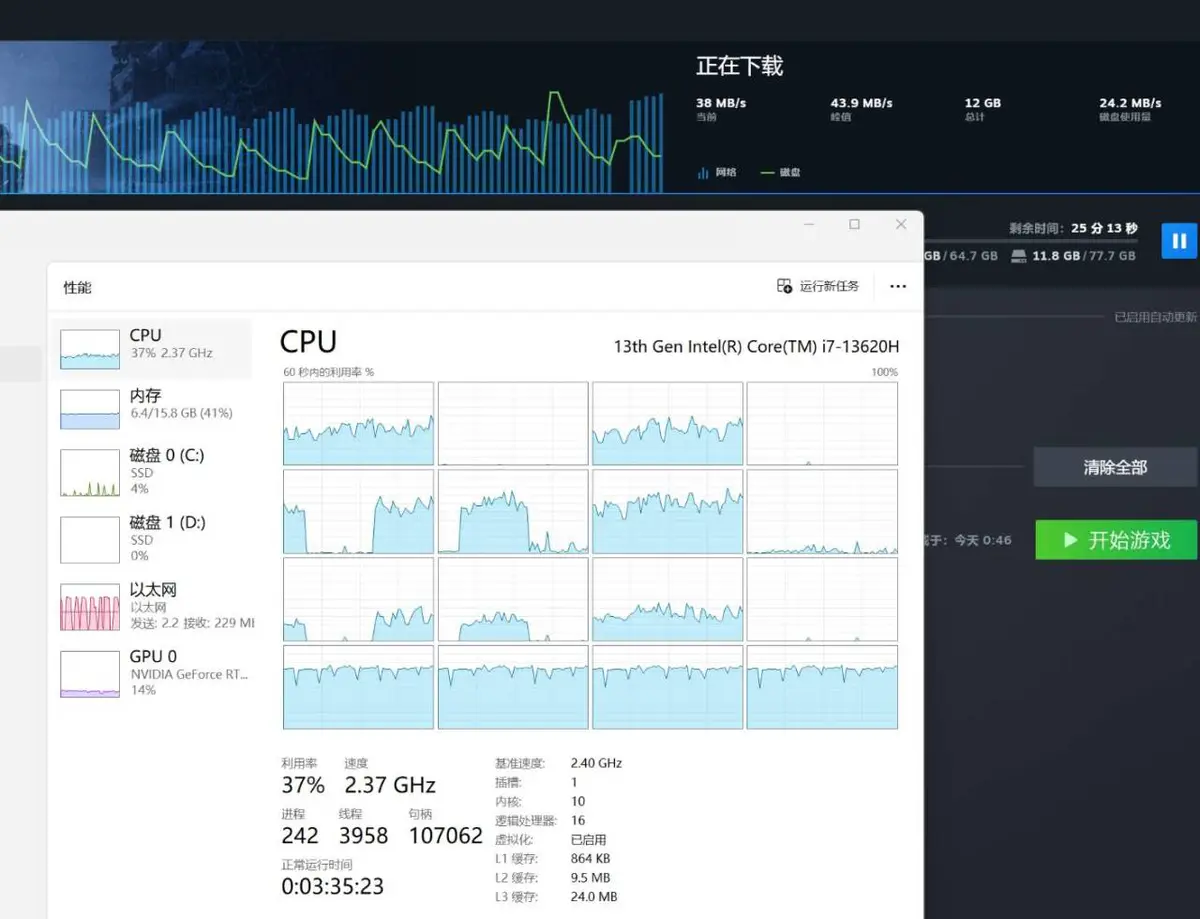
Task: Click the 网络 bar chart legend icon
Action: pyautogui.click(x=702, y=173)
